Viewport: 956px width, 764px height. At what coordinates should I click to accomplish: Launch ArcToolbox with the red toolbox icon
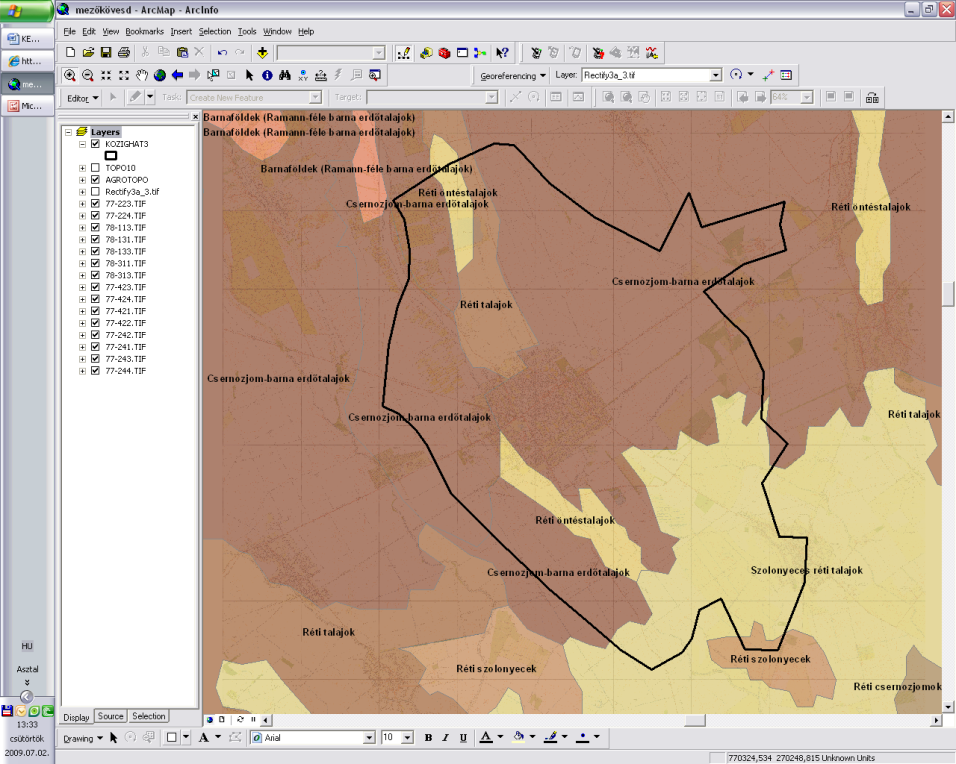coord(444,53)
